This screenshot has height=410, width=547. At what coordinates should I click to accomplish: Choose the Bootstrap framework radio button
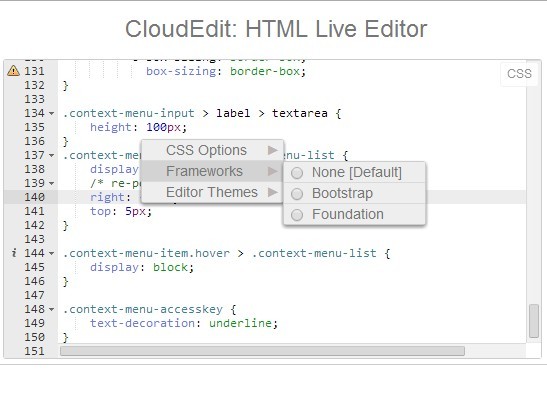297,194
